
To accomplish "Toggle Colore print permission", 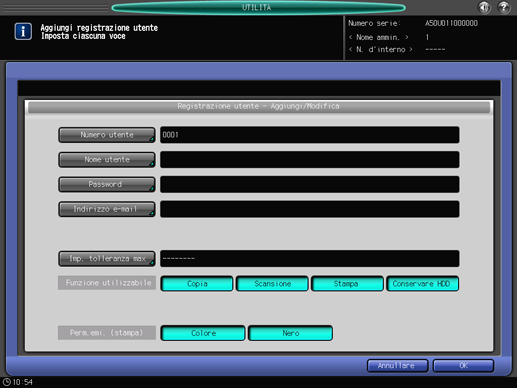I will pos(203,333).
